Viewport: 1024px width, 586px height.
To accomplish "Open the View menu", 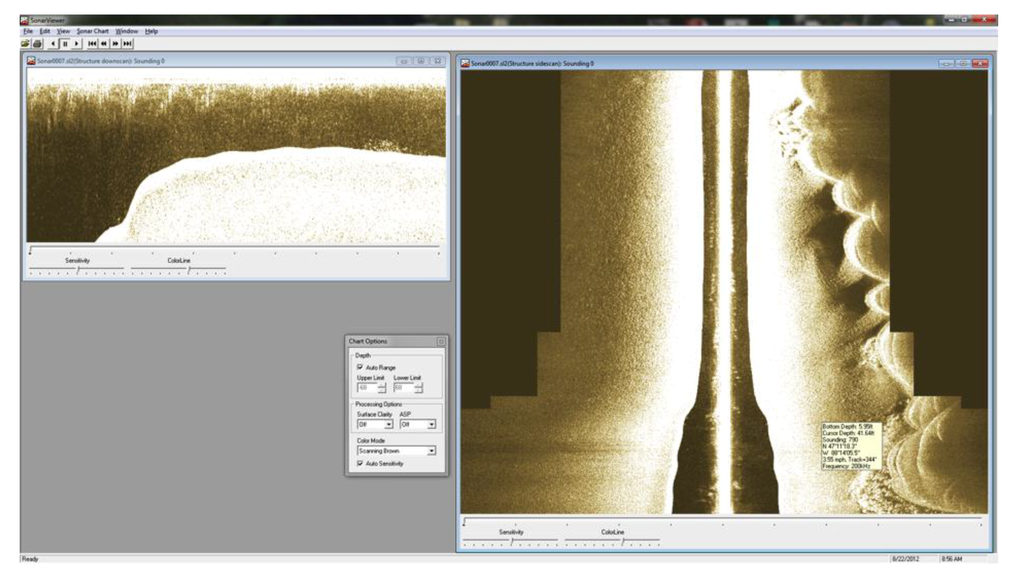I will click(x=63, y=31).
